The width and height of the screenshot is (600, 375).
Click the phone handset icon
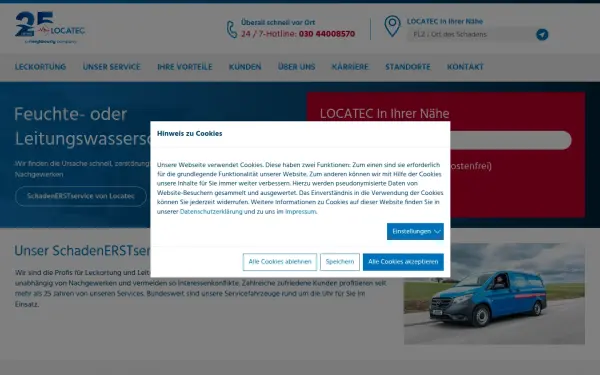coord(232,29)
